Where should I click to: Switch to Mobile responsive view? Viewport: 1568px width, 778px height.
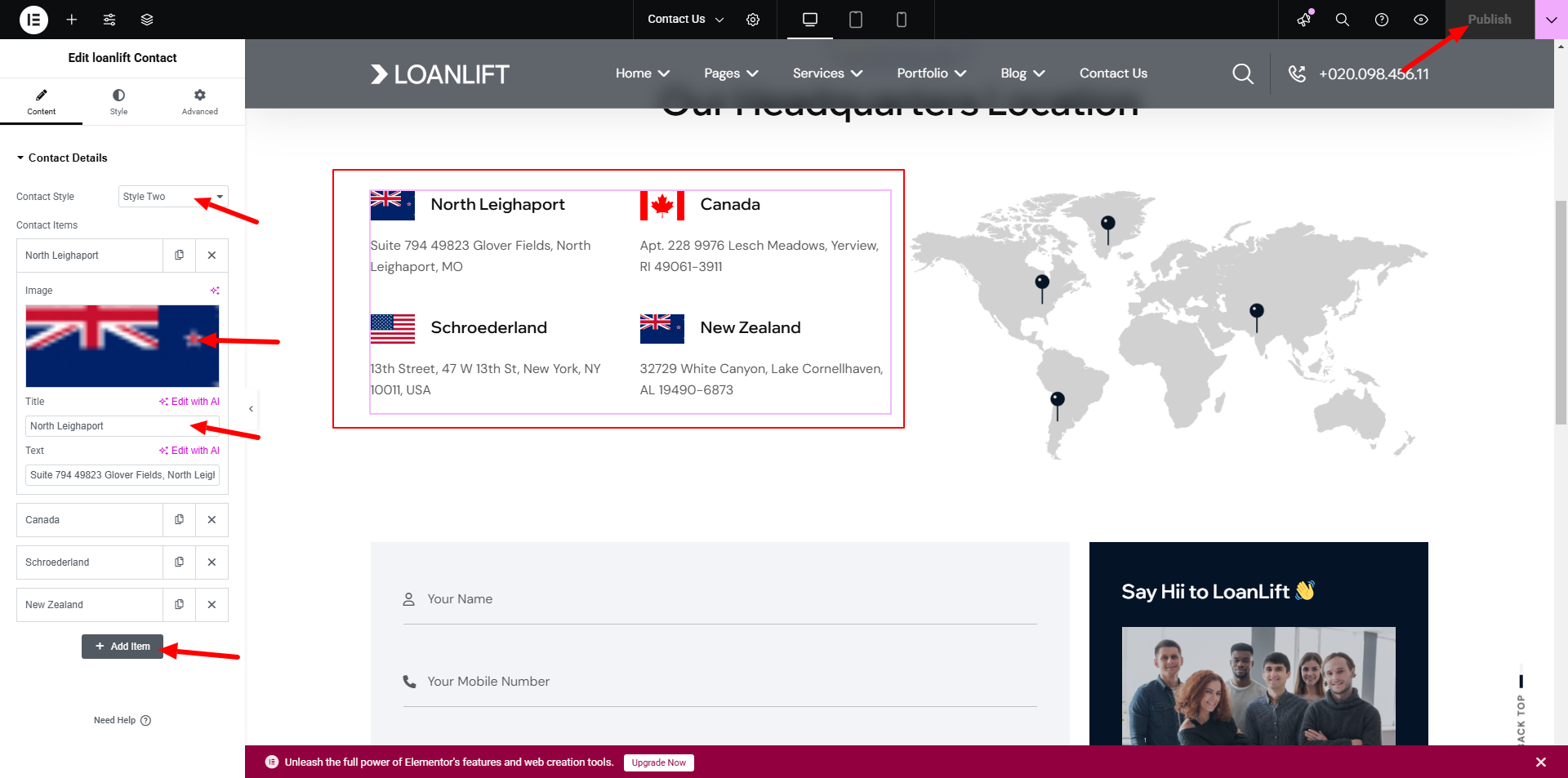point(901,20)
